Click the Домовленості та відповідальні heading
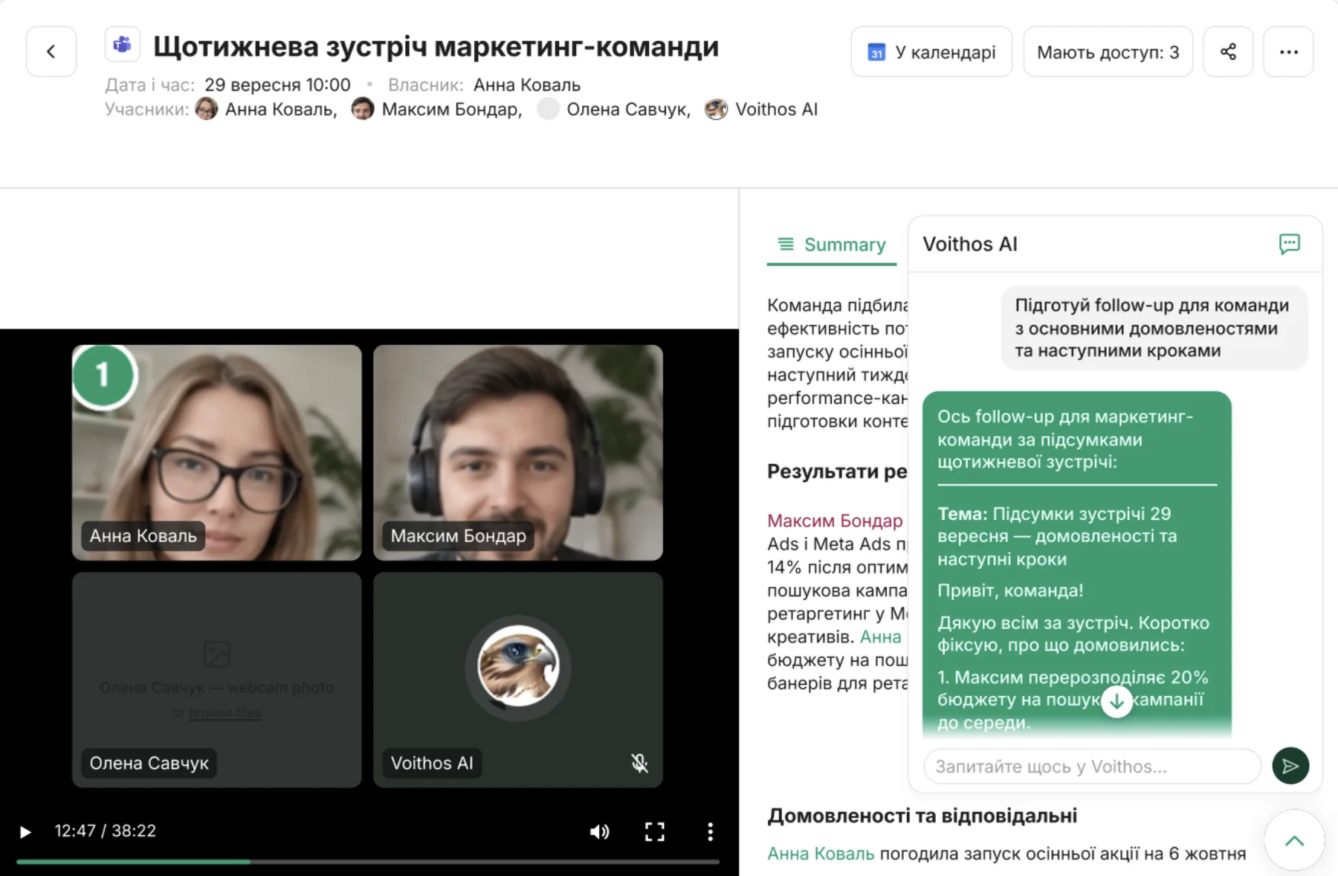 (x=922, y=816)
